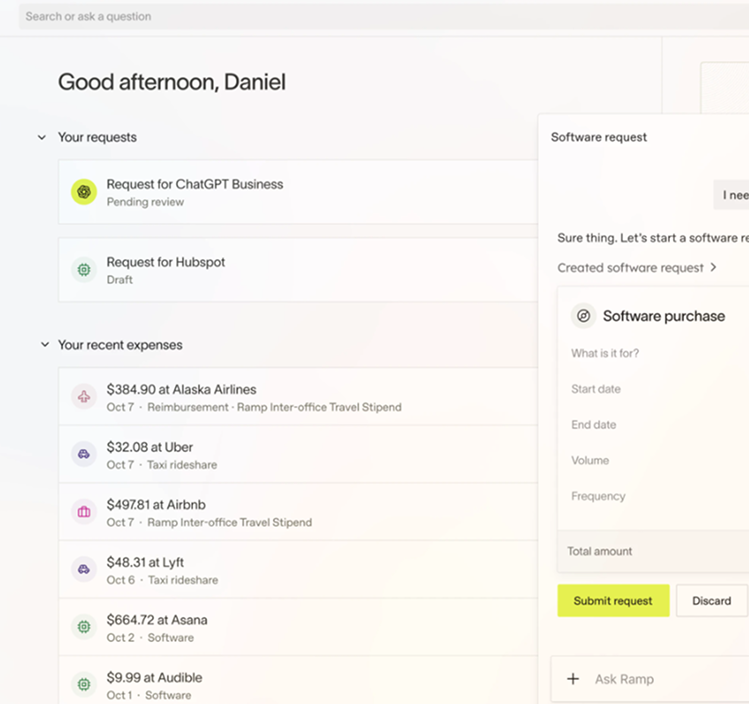
Task: Click the Search or ask a question field
Action: coord(300,16)
